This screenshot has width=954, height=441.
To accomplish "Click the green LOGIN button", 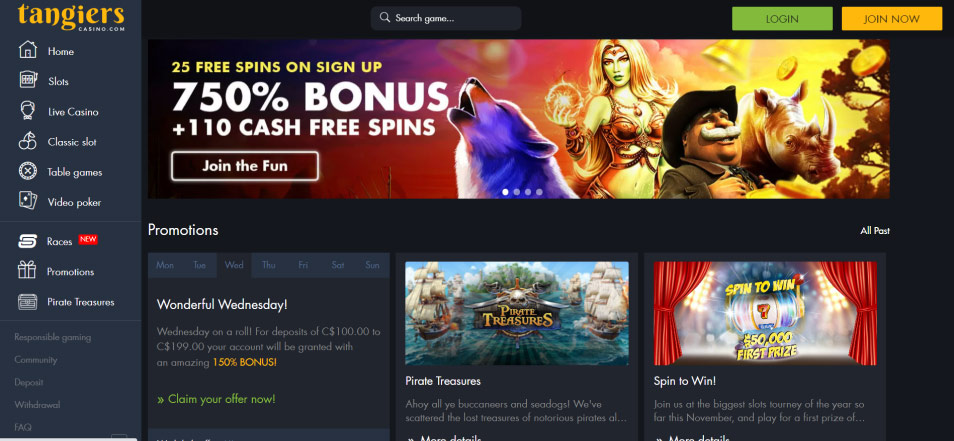I will point(782,19).
